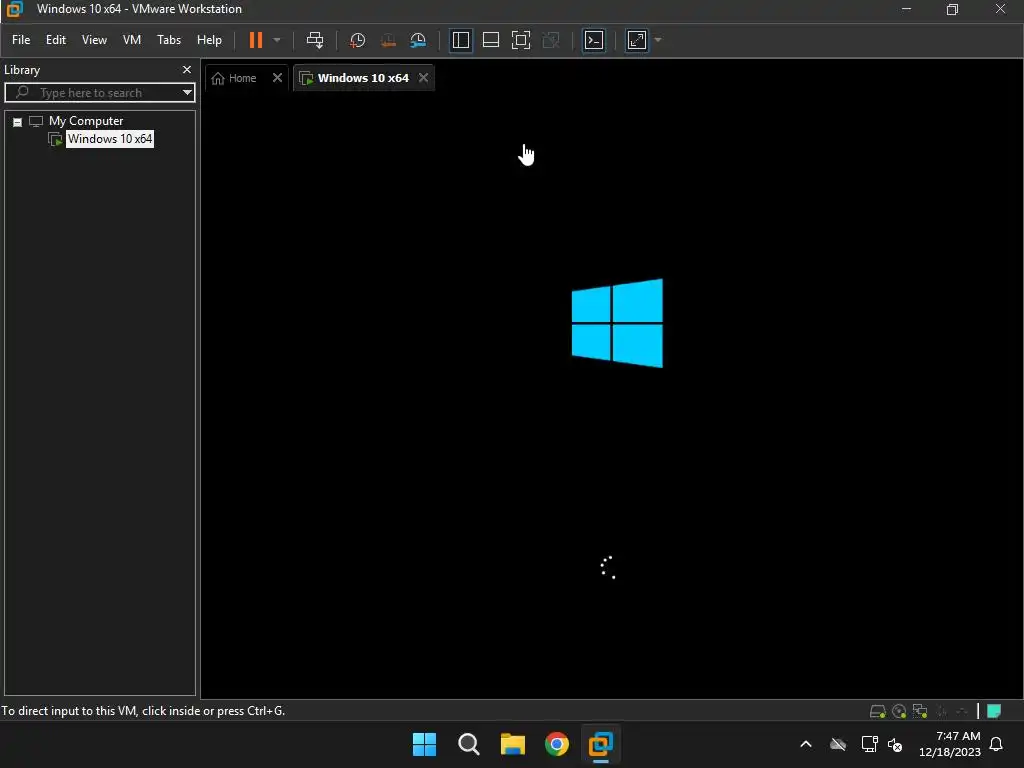
Task: Click inside the VM display area
Action: 611,395
